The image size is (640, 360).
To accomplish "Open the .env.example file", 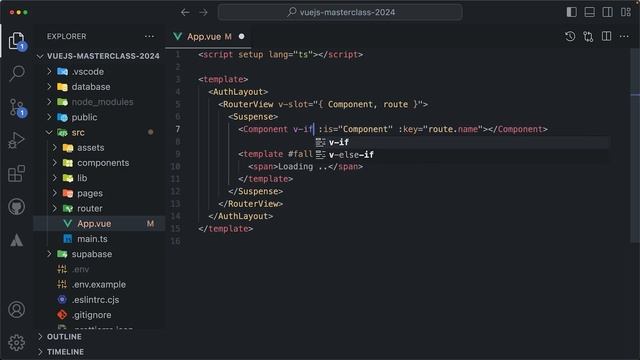I will click(99, 284).
